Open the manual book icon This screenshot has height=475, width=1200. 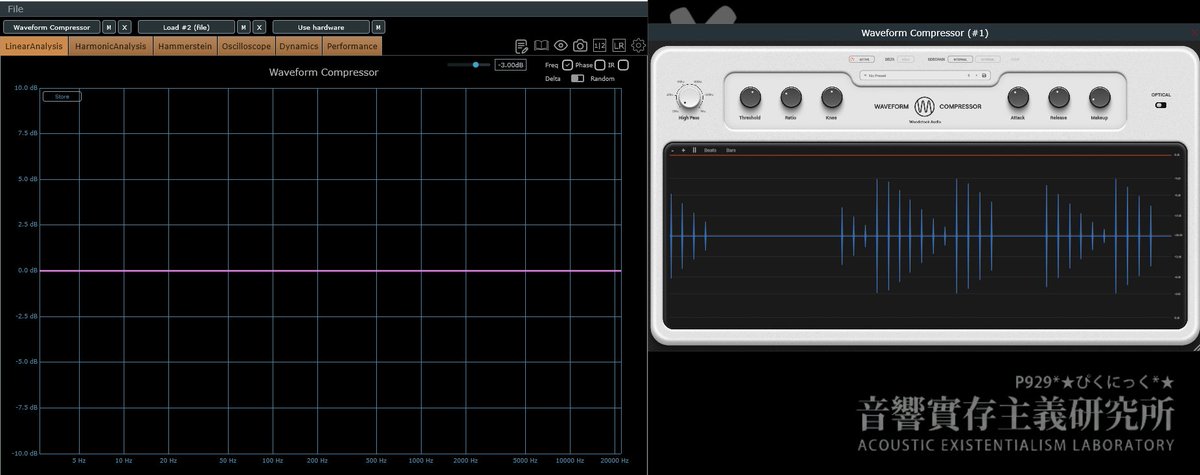(x=541, y=46)
